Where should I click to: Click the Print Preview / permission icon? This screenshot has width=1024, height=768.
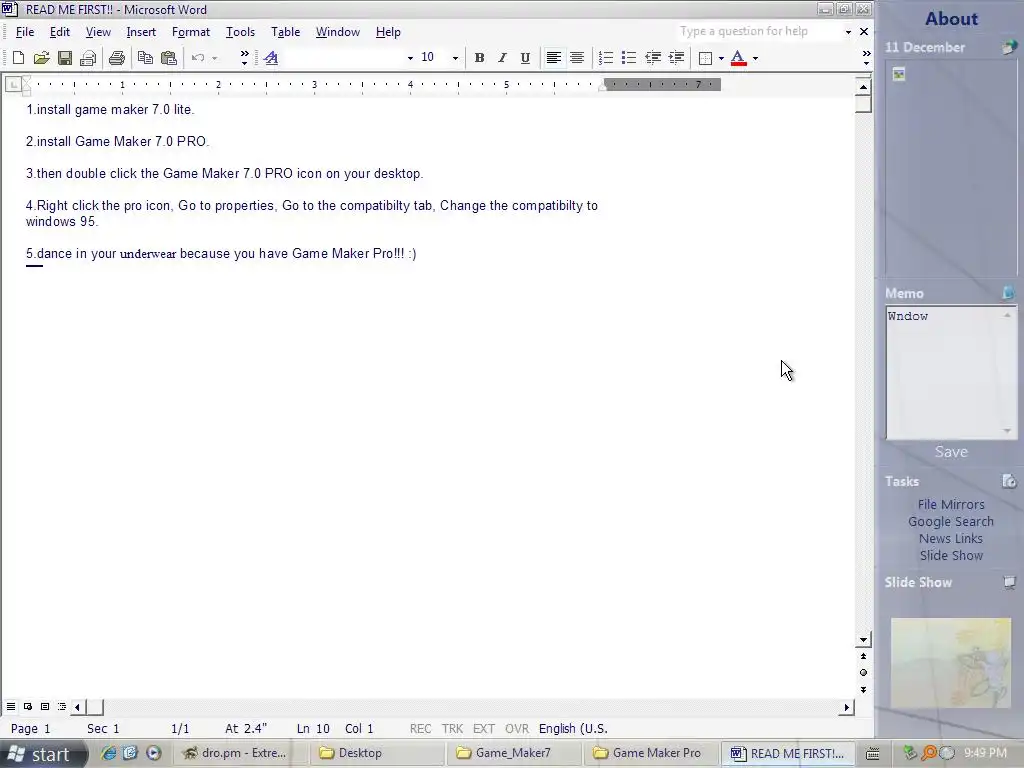88,58
